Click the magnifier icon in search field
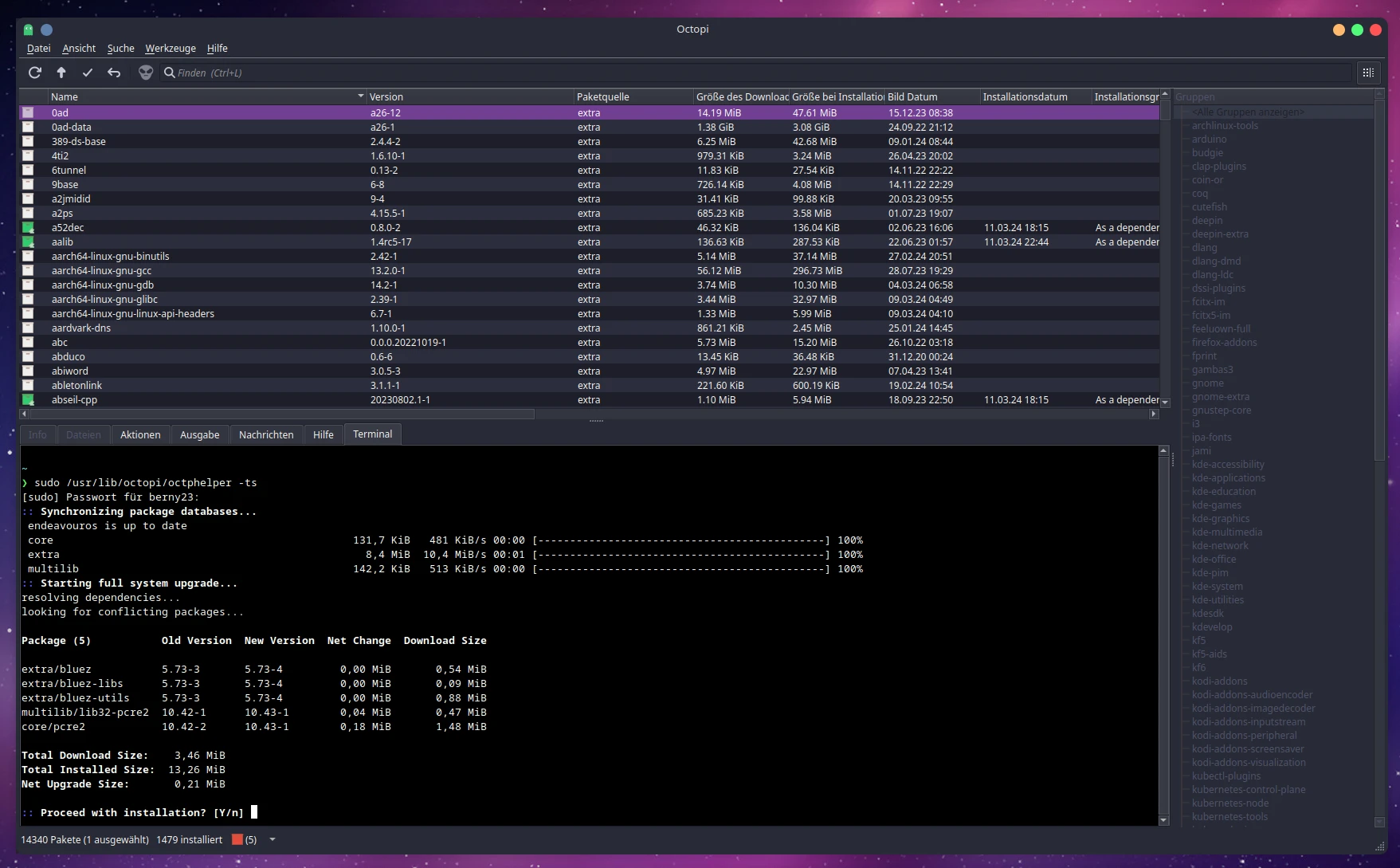This screenshot has width=1400, height=868. (x=169, y=73)
